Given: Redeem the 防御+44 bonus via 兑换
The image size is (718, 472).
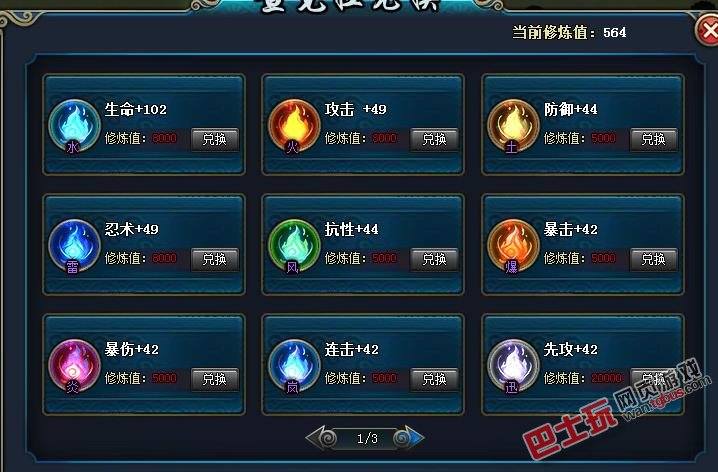Looking at the screenshot, I should coord(653,139).
